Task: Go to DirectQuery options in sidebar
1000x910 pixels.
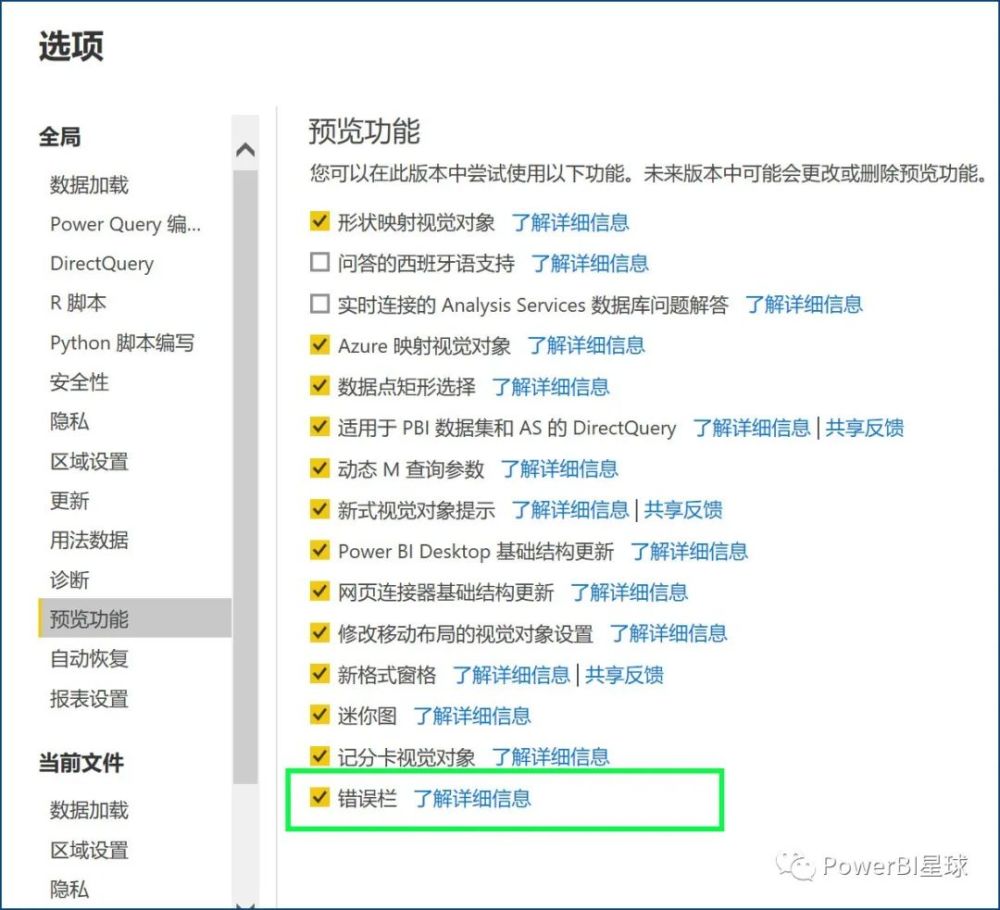Action: 102,264
